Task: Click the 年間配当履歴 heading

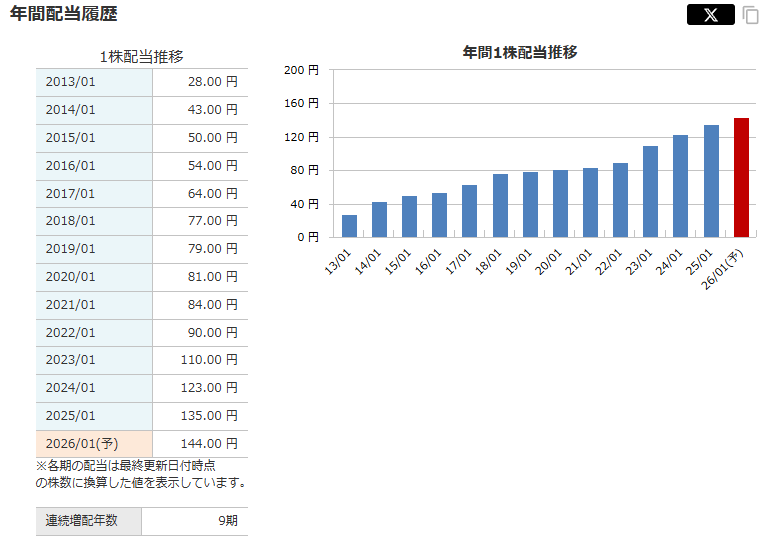Action: 63,14
